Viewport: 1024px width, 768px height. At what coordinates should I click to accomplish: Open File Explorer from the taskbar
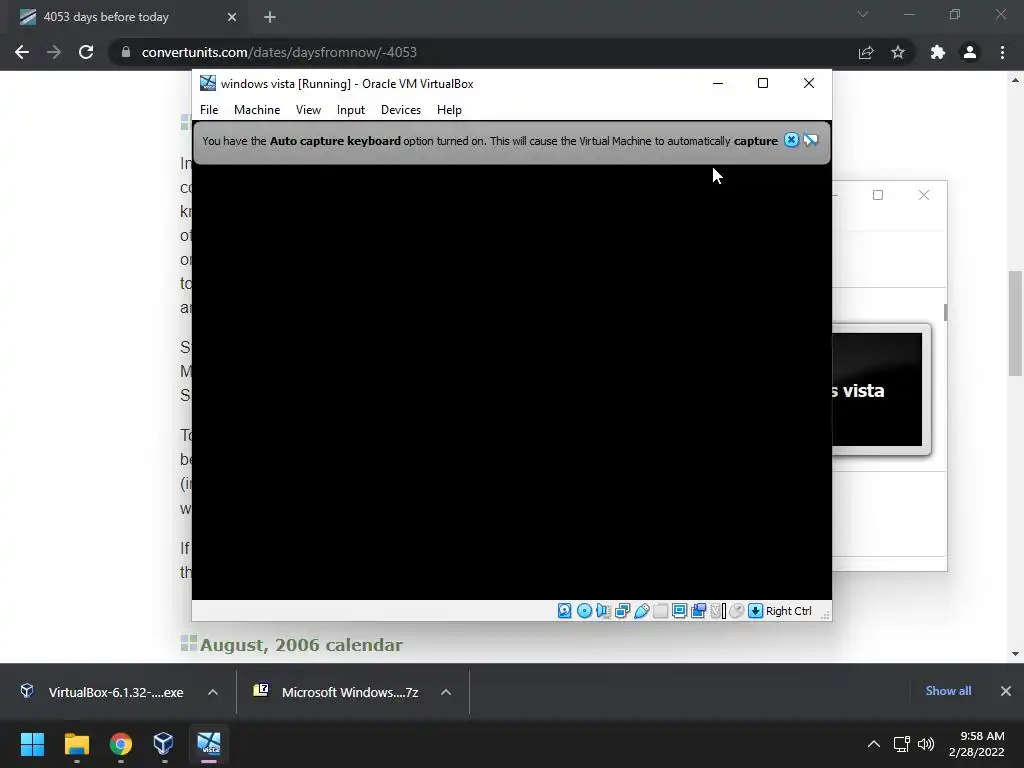pyautogui.click(x=76, y=744)
